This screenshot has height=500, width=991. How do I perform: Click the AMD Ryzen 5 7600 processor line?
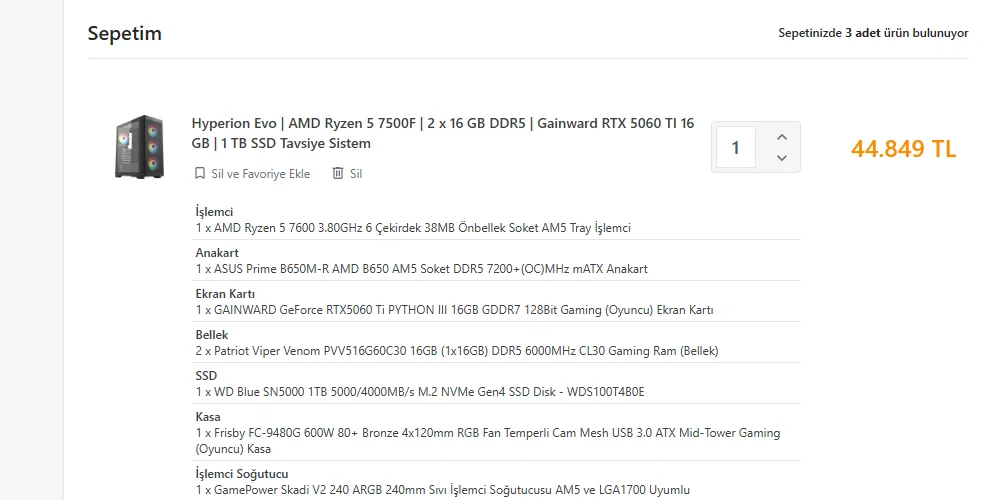413,228
